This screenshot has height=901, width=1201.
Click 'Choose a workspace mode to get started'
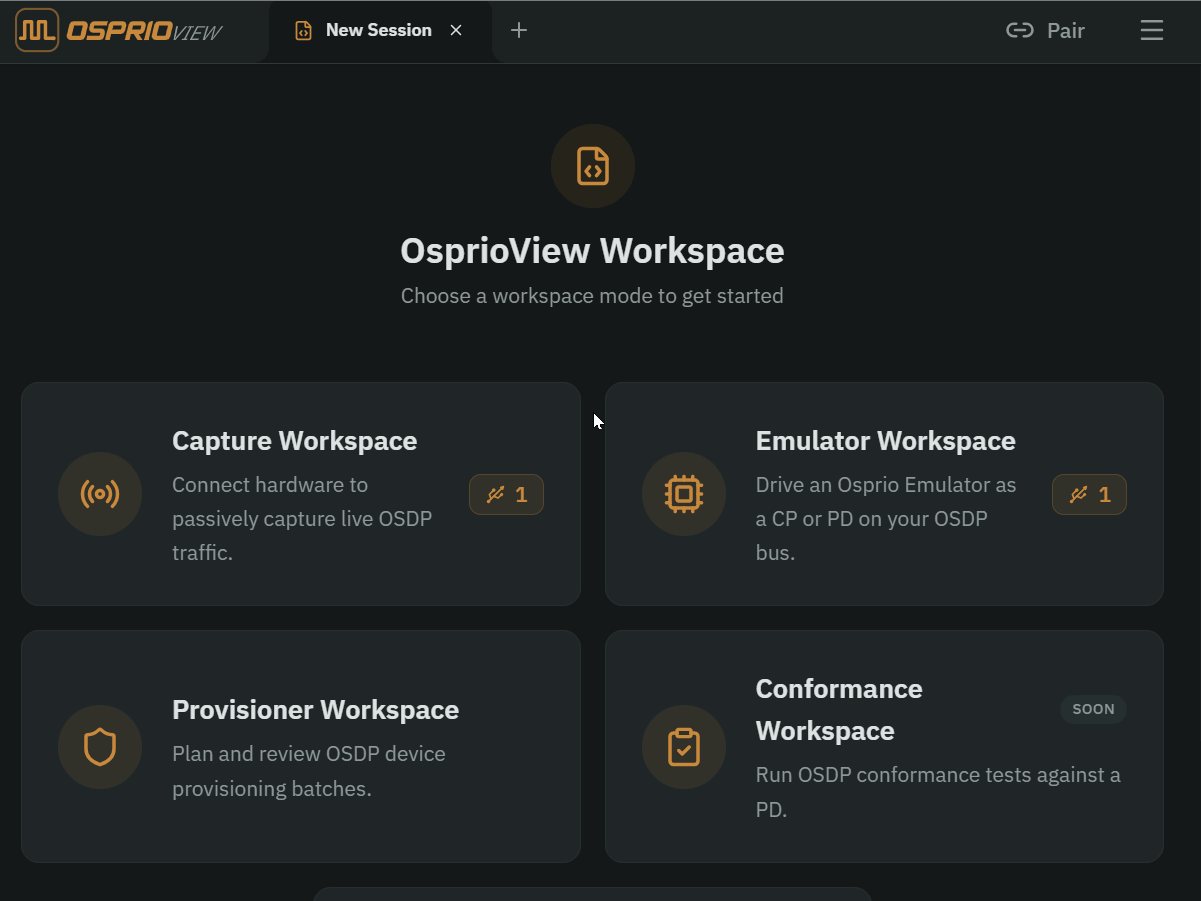point(592,296)
